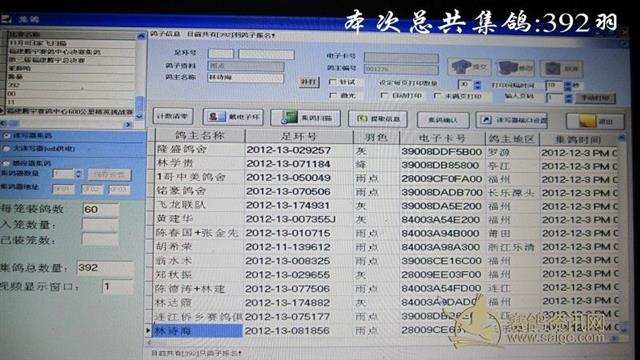Enable the 针试 checkbox

coord(333,82)
